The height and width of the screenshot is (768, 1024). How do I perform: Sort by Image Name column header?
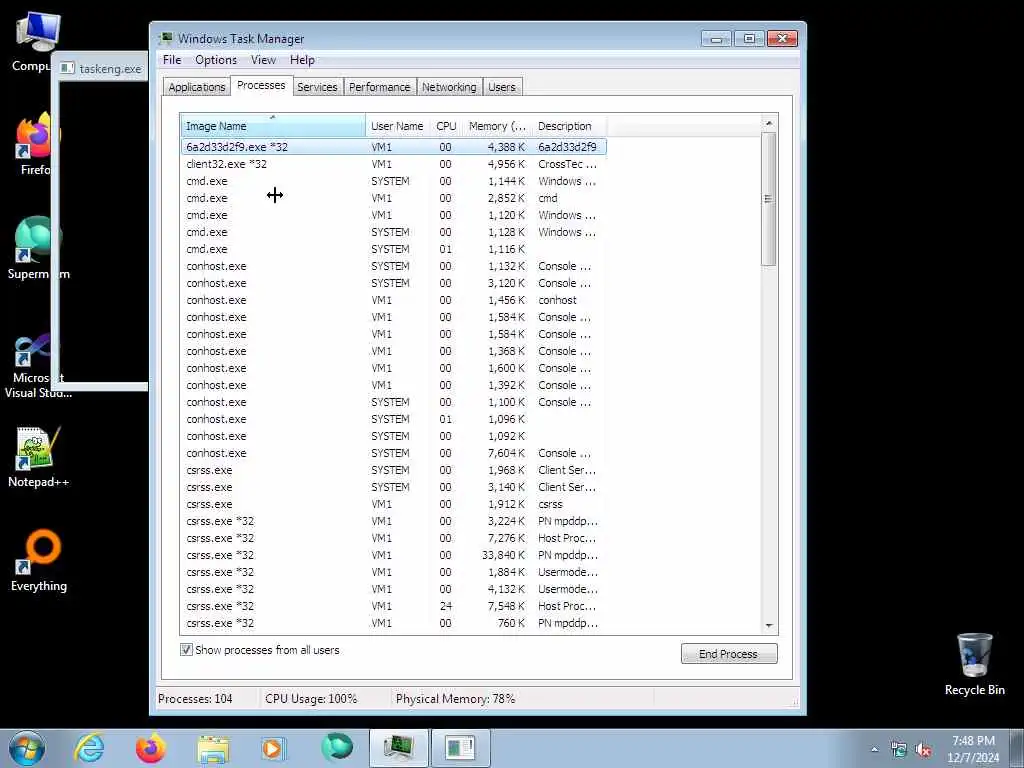(x=273, y=125)
